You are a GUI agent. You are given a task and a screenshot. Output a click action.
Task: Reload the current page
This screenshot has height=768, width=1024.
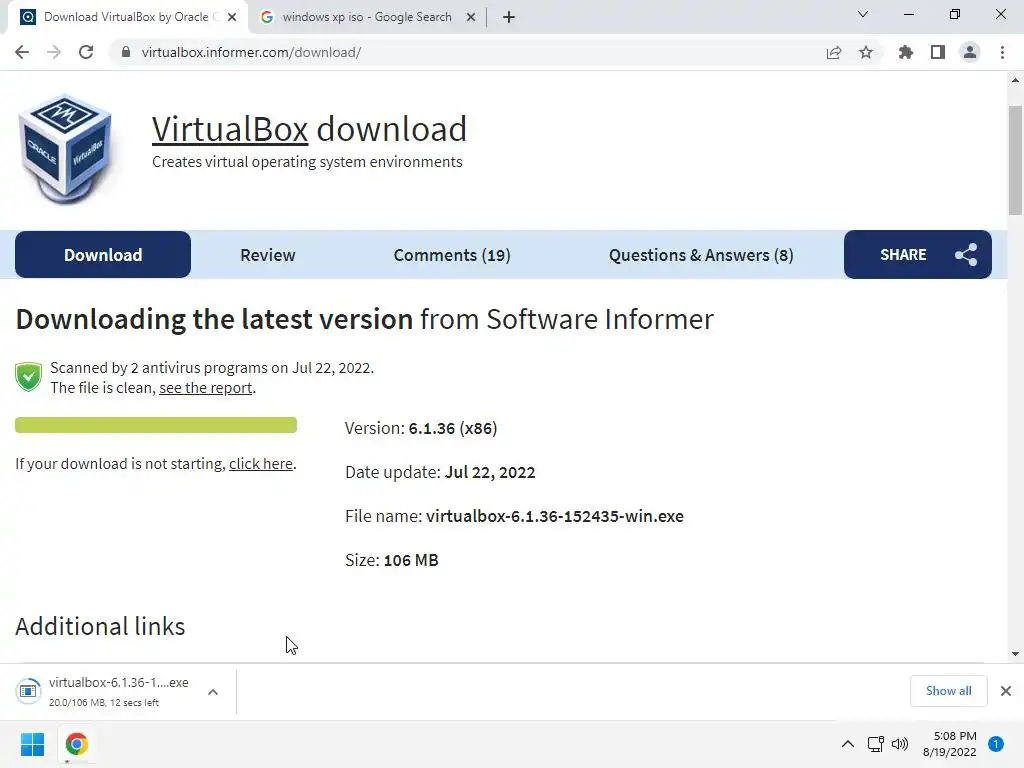coord(86,52)
